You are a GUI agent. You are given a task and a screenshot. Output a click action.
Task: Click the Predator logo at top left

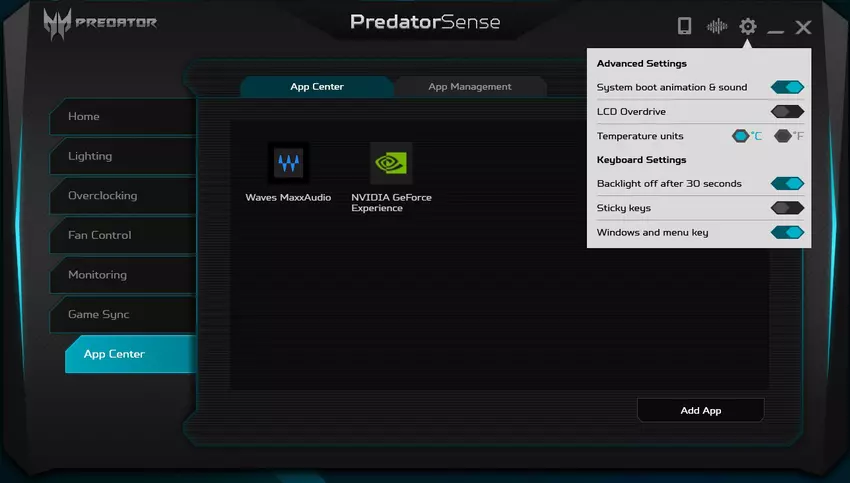[x=100, y=23]
